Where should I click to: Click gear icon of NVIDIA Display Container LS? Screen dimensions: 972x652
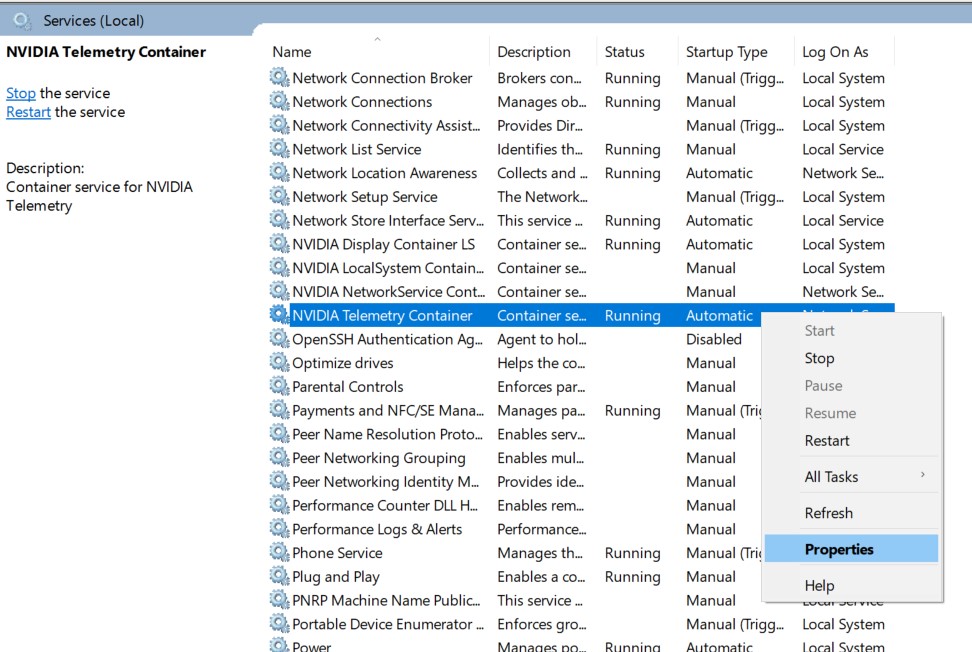click(x=279, y=244)
